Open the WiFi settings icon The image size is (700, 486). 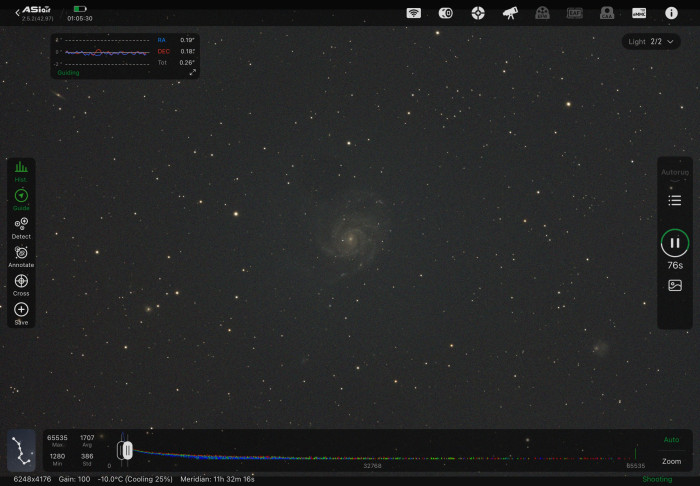click(x=413, y=13)
